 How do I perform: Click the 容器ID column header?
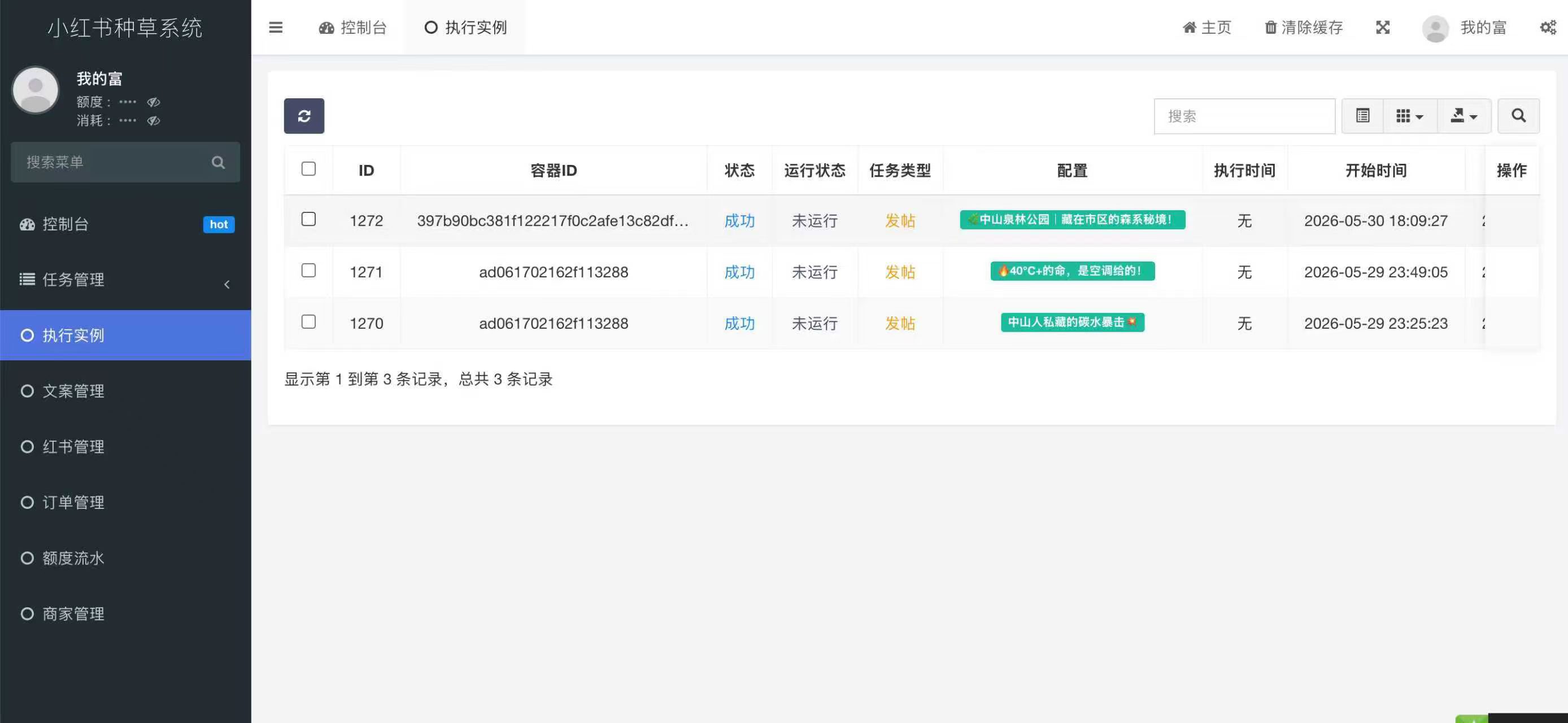point(554,171)
